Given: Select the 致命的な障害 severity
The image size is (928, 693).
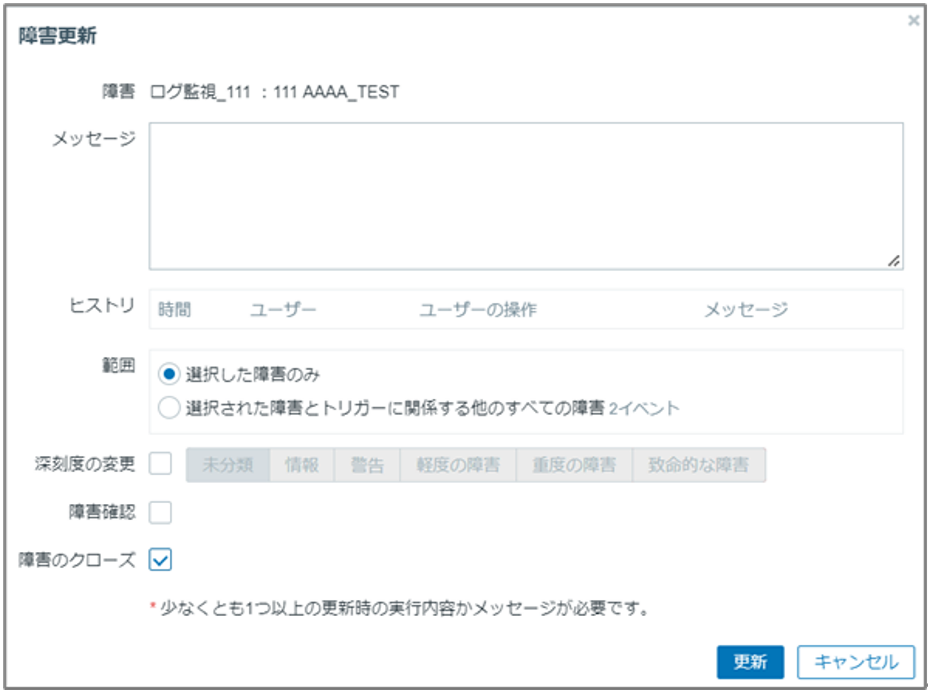Looking at the screenshot, I should (x=699, y=465).
